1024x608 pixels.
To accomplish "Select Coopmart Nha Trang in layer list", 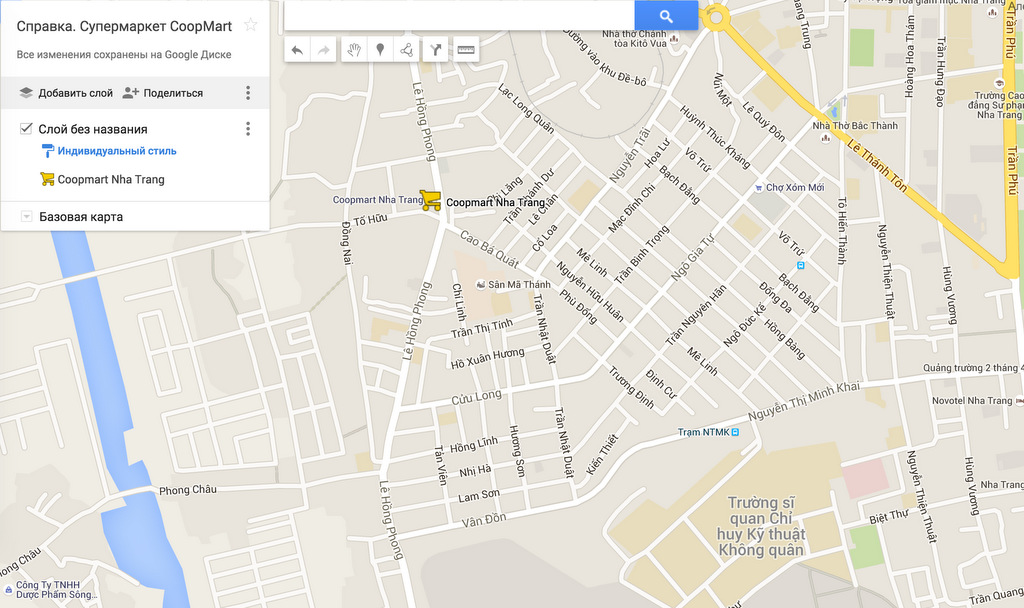I will coord(111,179).
